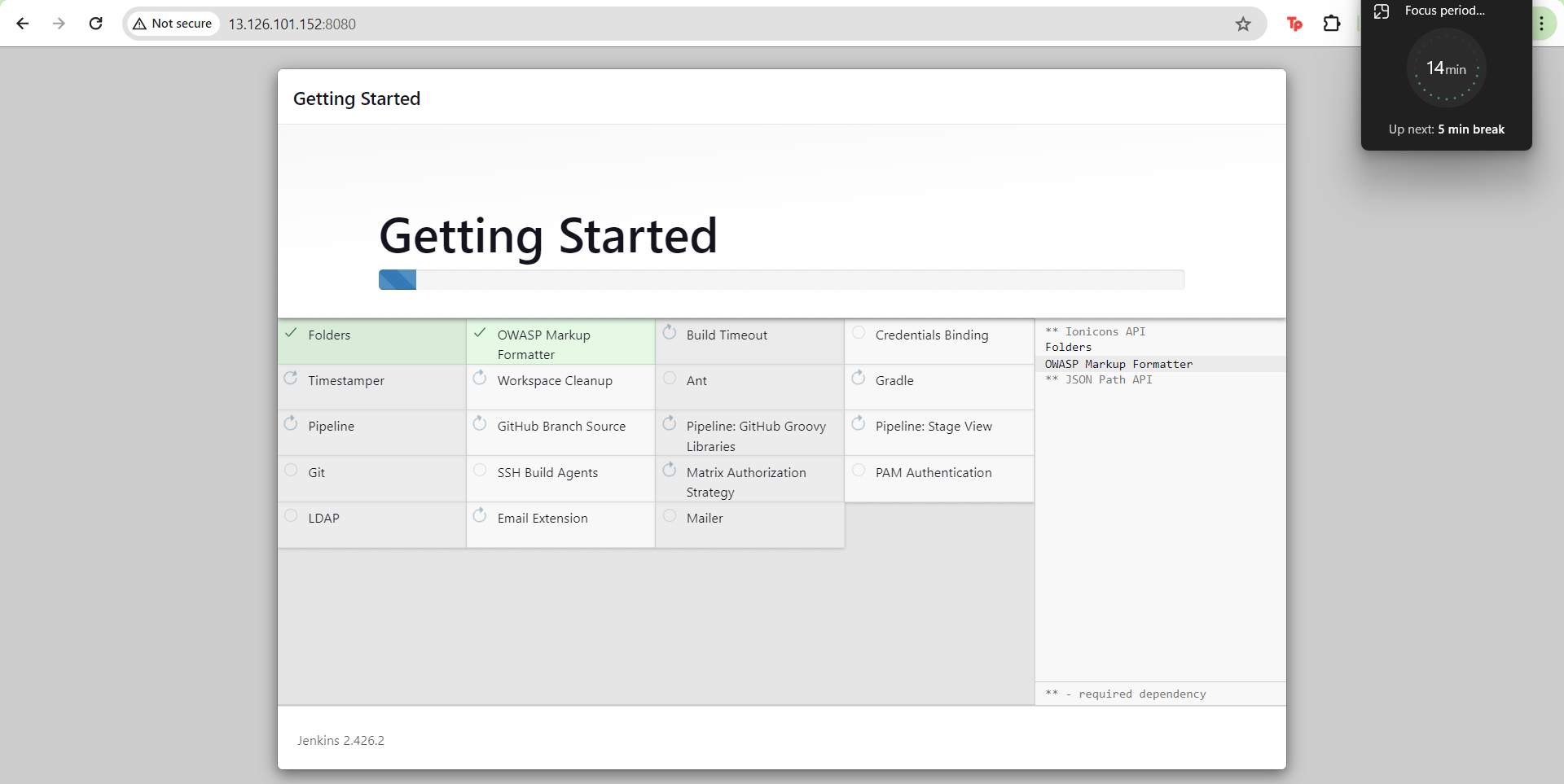The width and height of the screenshot is (1564, 784).
Task: Click the Credentials Binding pending circle
Action: [x=859, y=332]
